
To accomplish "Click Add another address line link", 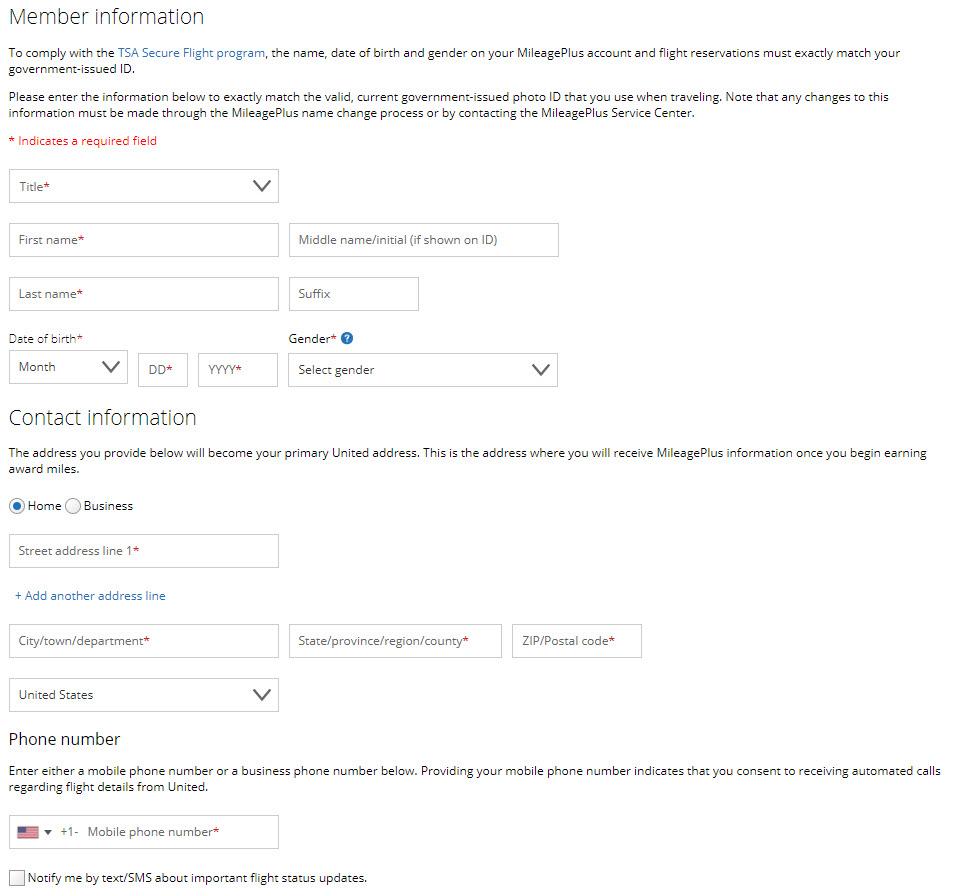I will 90,596.
